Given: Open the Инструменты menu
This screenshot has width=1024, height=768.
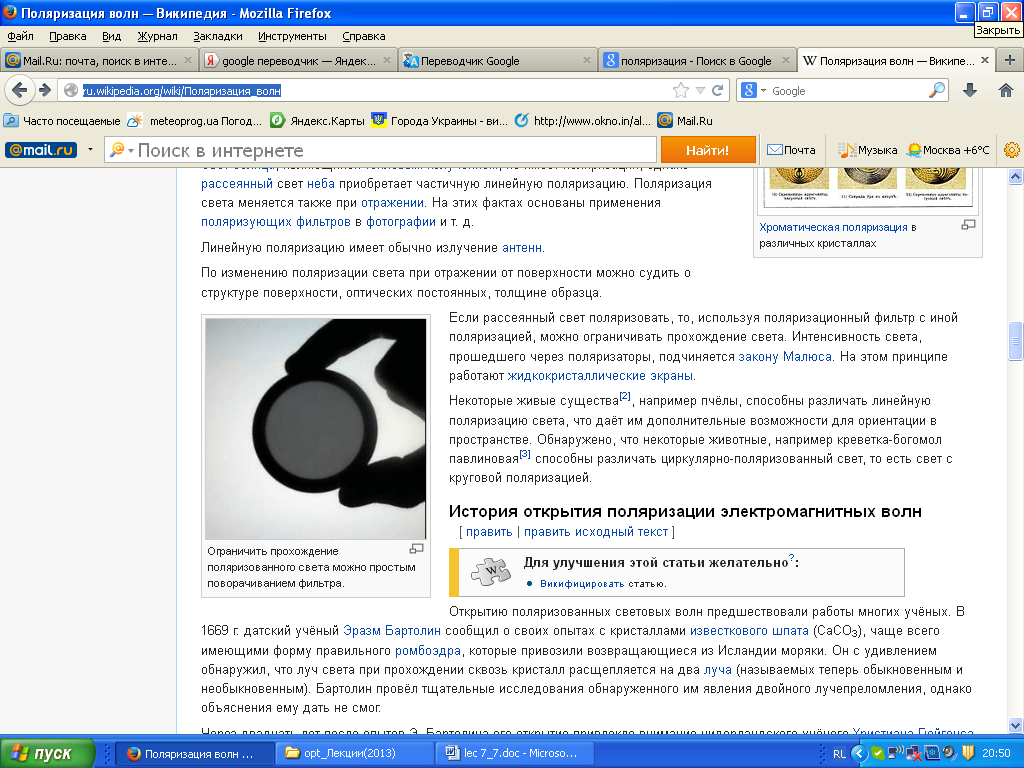Looking at the screenshot, I should pos(292,36).
